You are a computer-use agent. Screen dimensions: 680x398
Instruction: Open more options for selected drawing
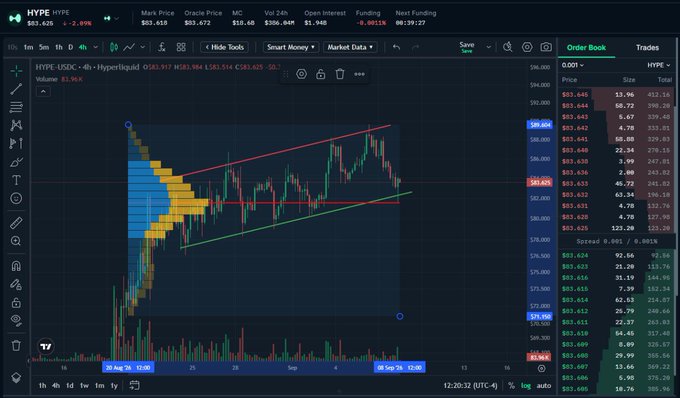(359, 74)
